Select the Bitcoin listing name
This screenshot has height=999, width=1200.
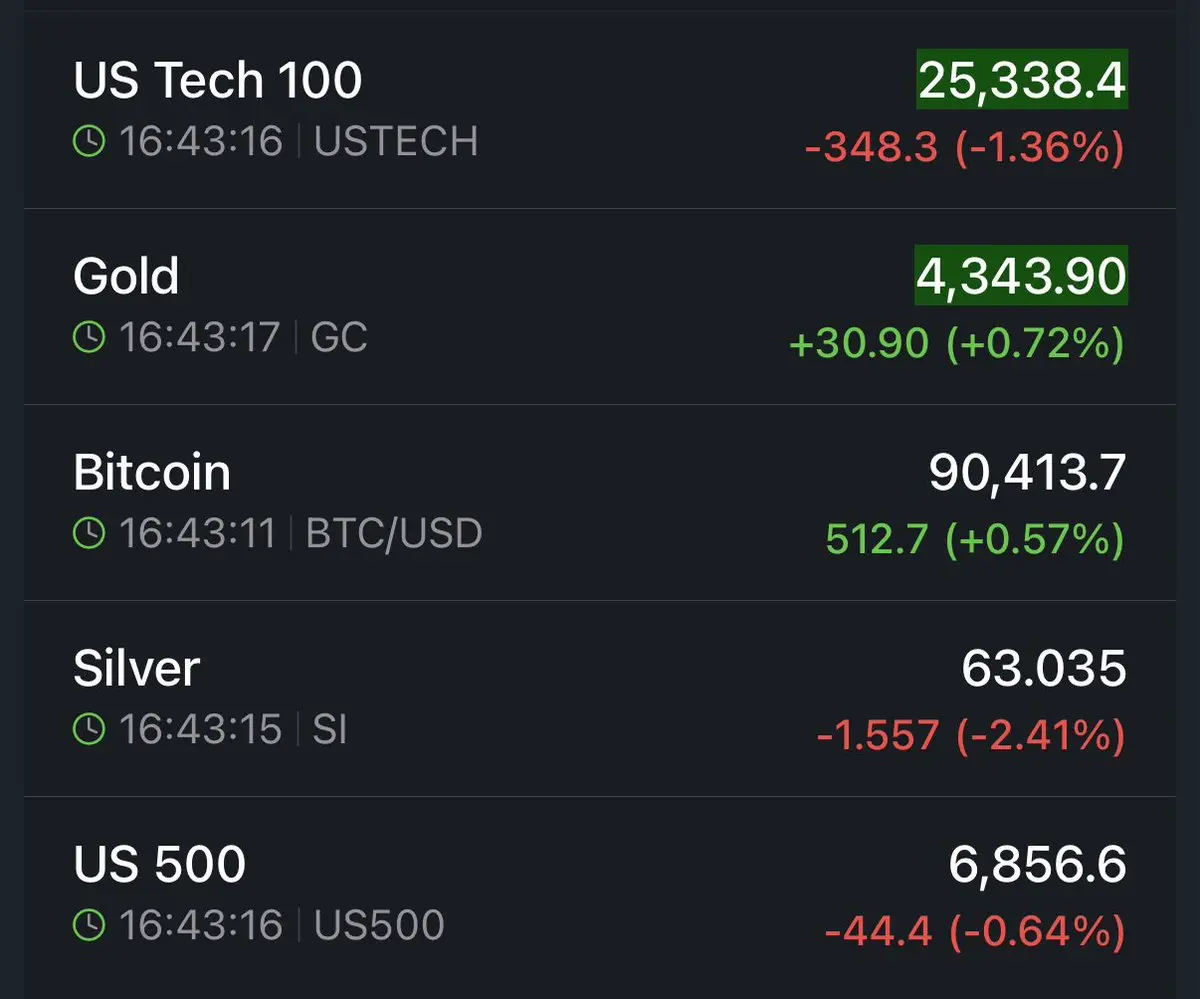[152, 472]
